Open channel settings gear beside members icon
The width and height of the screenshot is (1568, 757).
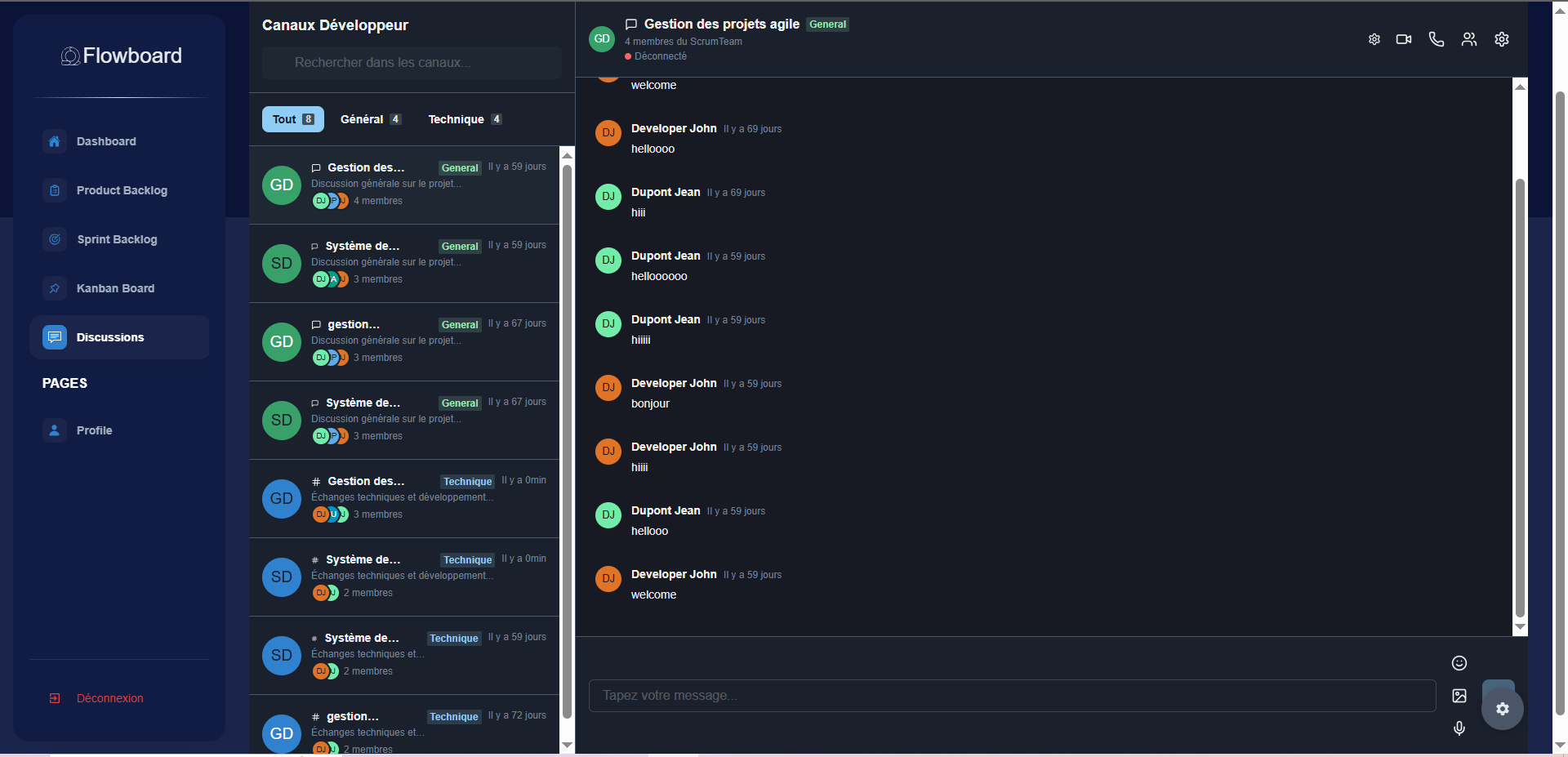[x=1502, y=39]
